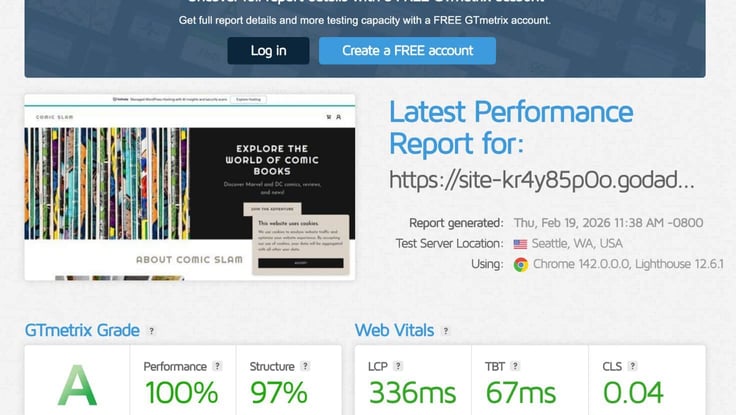Click the 'Latest Performance Report for:' heading
The height and width of the screenshot is (415, 736).
click(x=511, y=127)
